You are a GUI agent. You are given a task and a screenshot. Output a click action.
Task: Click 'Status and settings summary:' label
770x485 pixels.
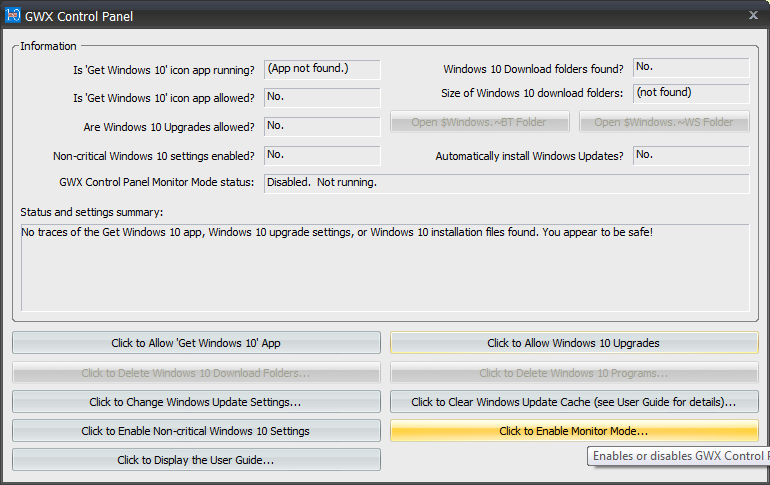pos(92,212)
